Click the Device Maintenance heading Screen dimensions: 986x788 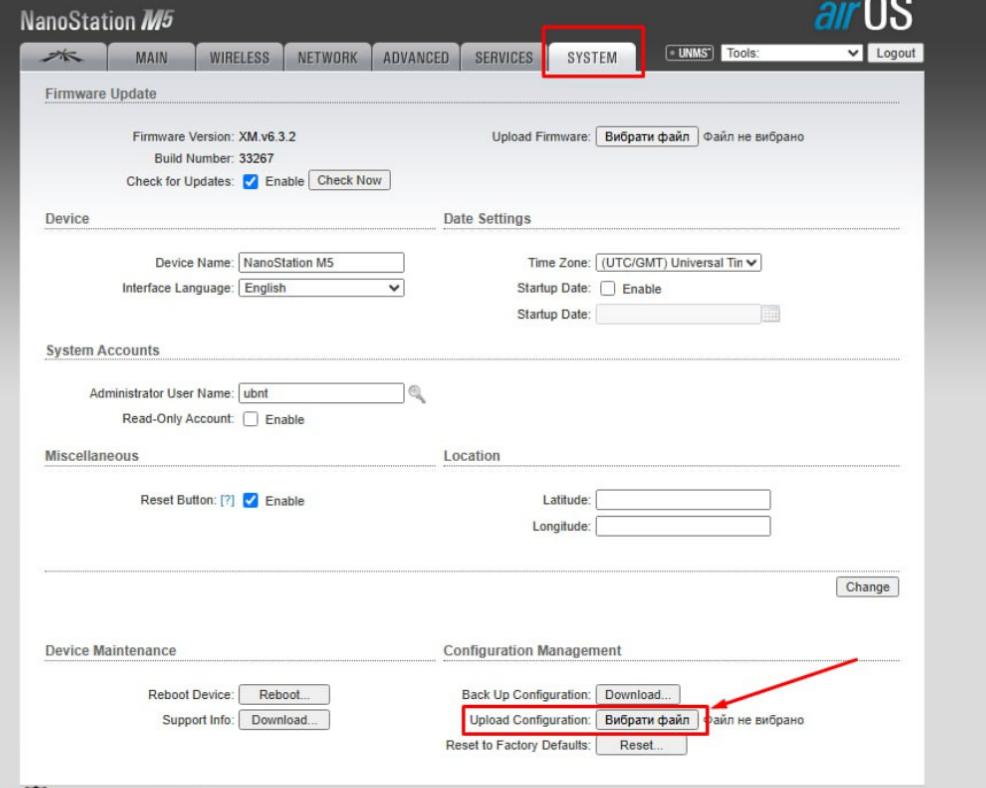click(111, 651)
